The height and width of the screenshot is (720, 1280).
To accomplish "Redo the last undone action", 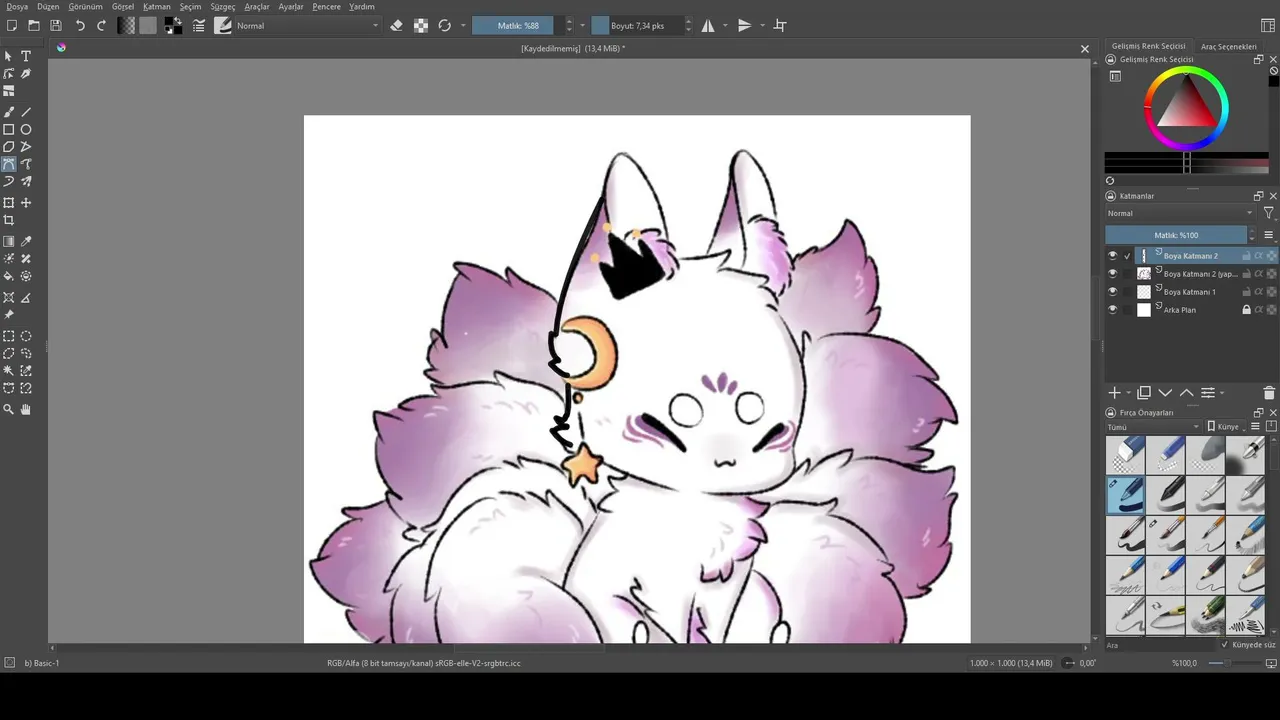I will [101, 26].
